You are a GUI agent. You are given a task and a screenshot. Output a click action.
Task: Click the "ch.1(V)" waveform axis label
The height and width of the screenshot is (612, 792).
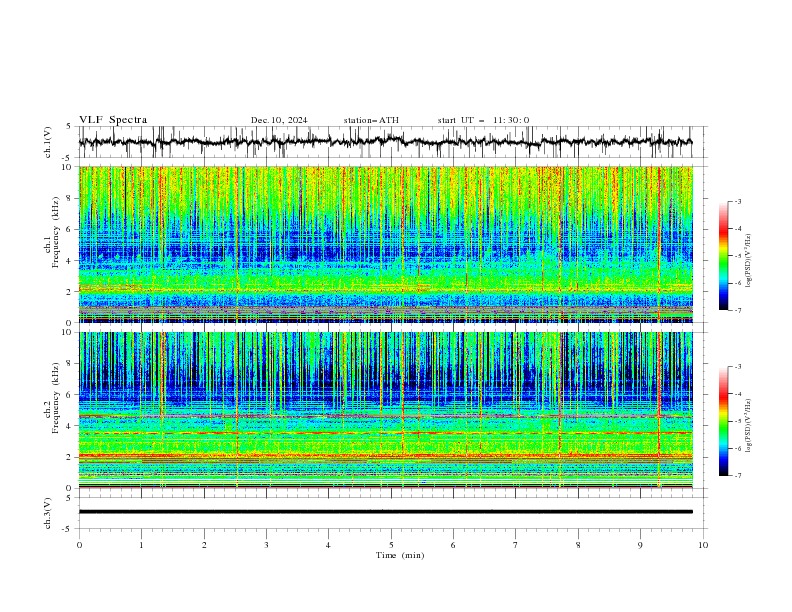click(x=48, y=142)
